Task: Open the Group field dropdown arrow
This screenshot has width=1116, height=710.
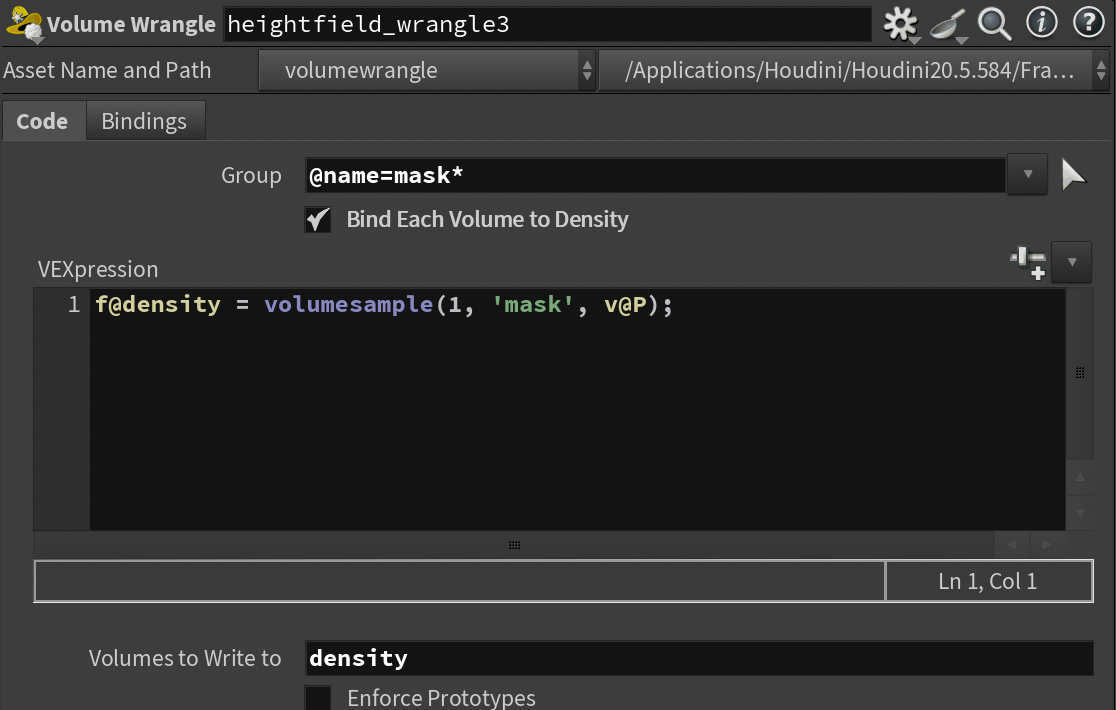Action: point(1027,175)
